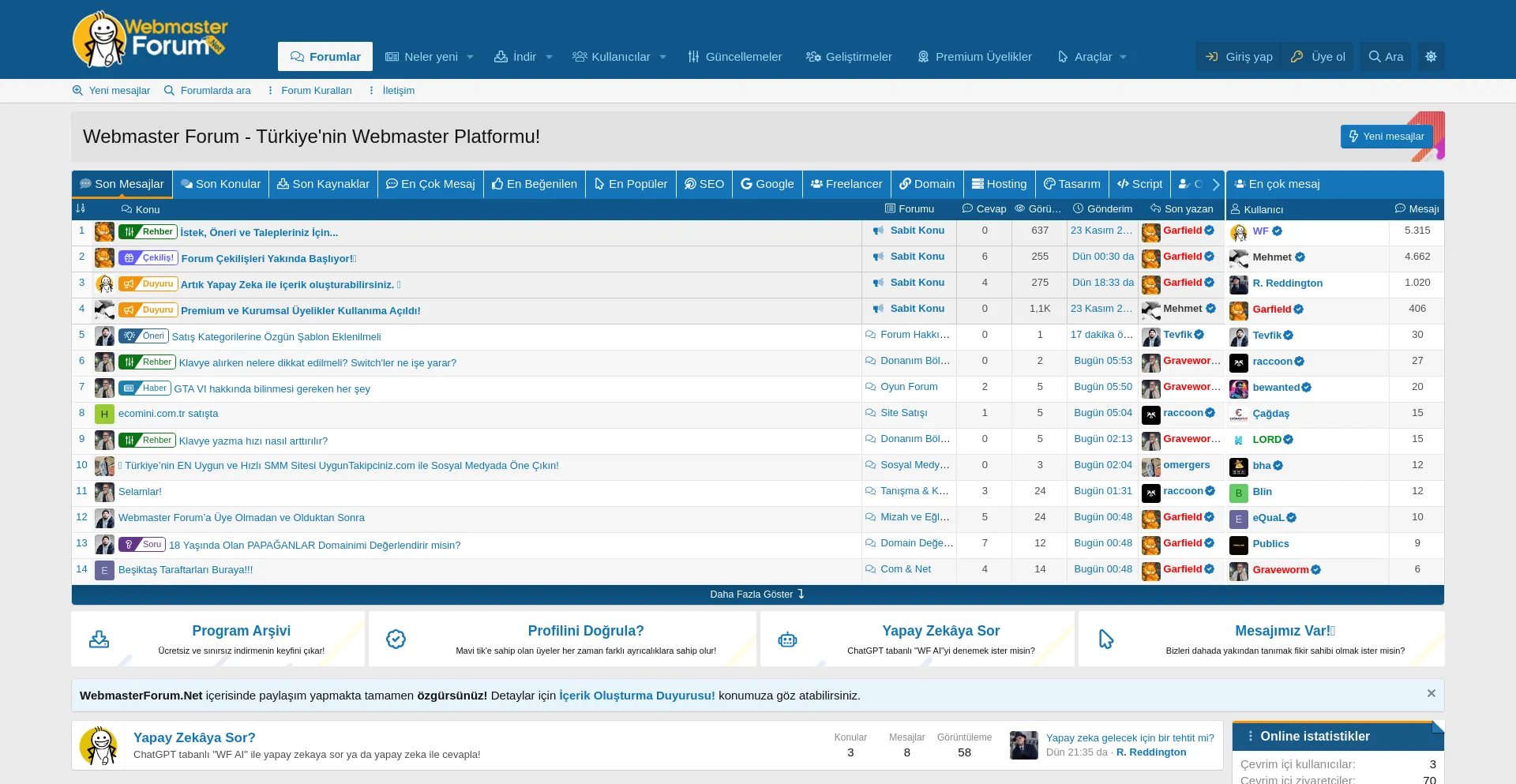Click the Program Arşivi download icon
This screenshot has height=784, width=1516.
pyautogui.click(x=99, y=639)
